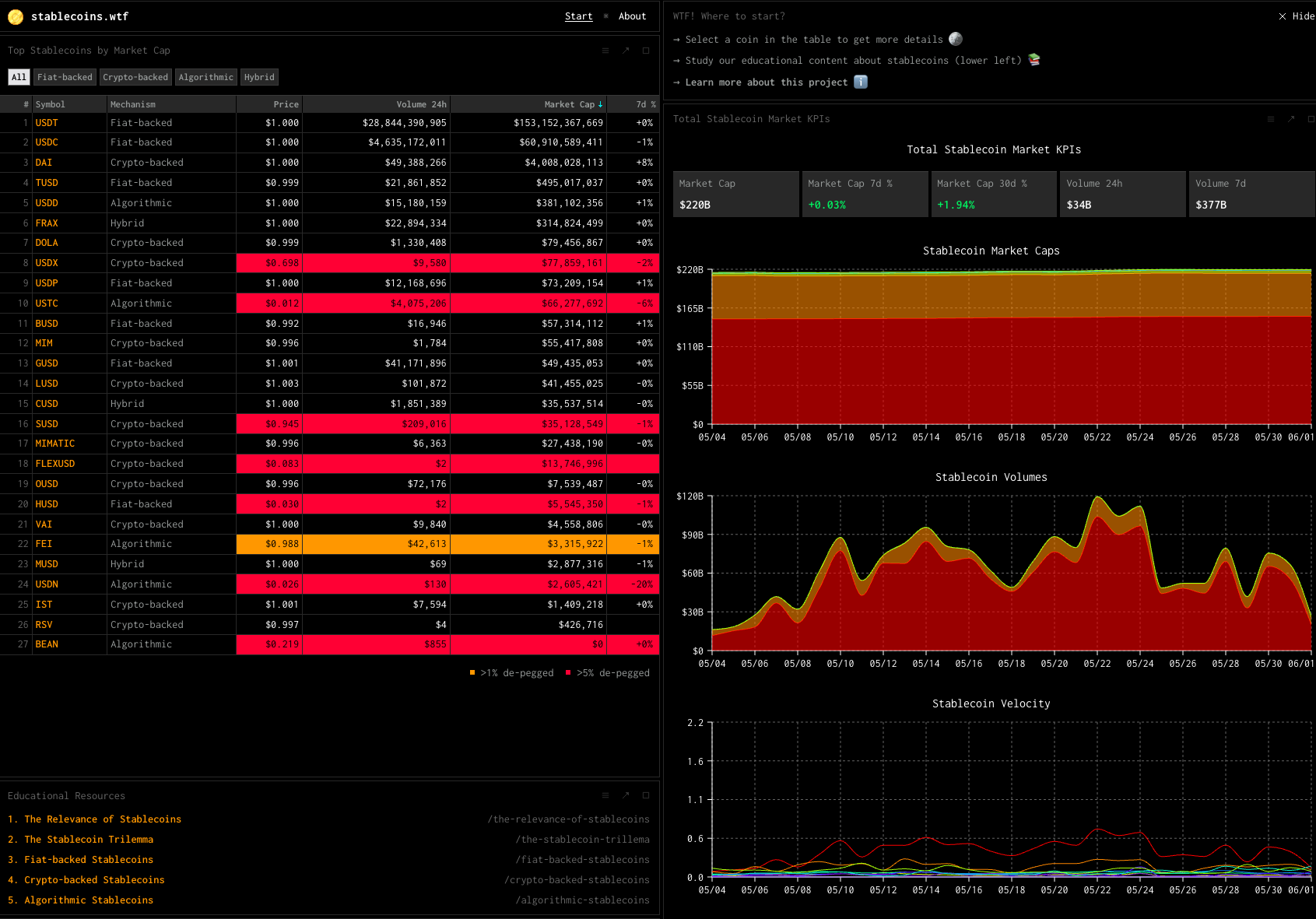Open the Educational Resources panel hamburger menu
The height and width of the screenshot is (919, 1316).
(605, 795)
